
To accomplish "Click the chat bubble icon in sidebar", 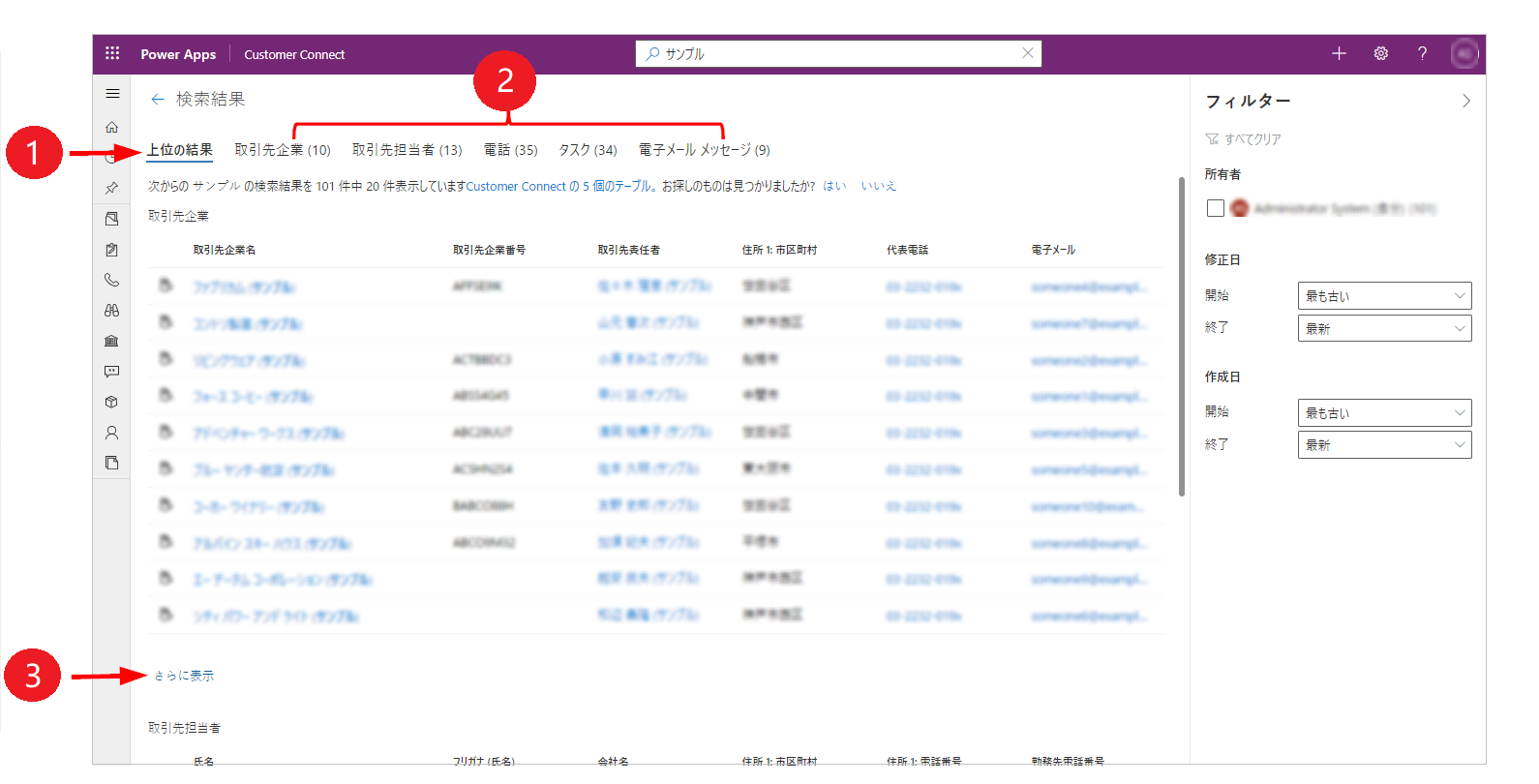I will coord(112,372).
